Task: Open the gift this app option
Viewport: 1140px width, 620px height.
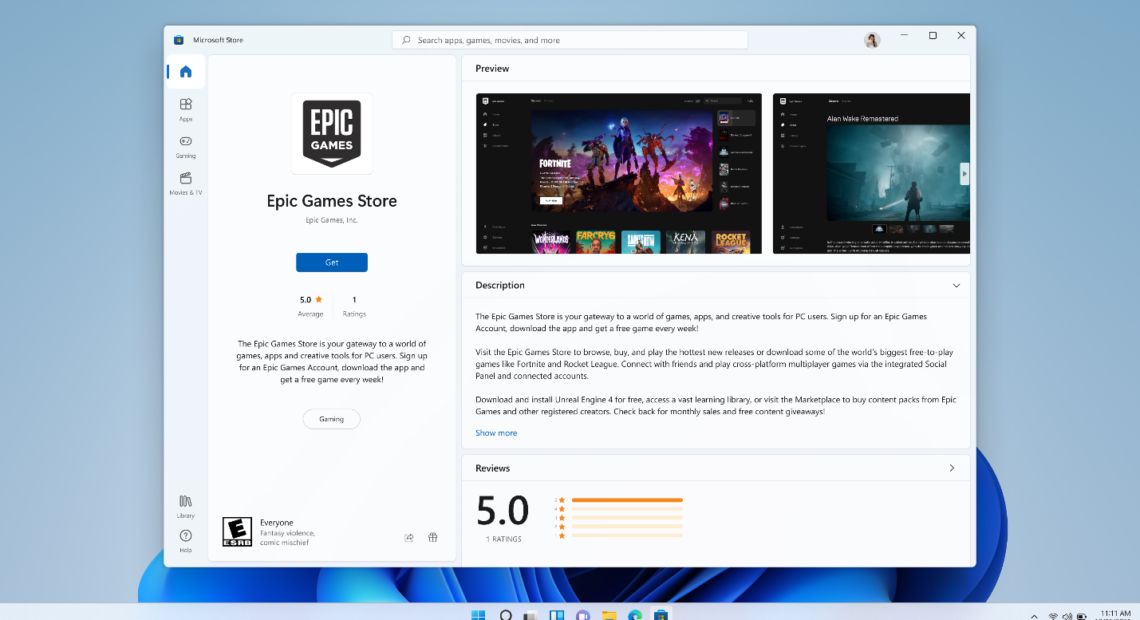Action: [x=433, y=537]
